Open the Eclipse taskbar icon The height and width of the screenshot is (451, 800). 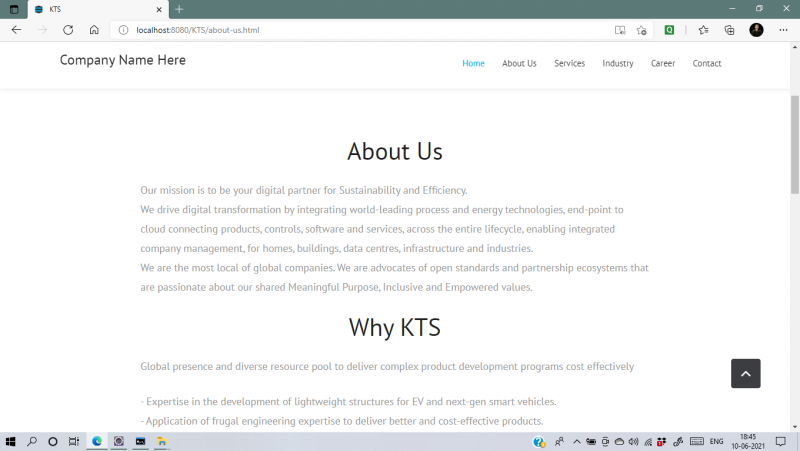(x=119, y=441)
